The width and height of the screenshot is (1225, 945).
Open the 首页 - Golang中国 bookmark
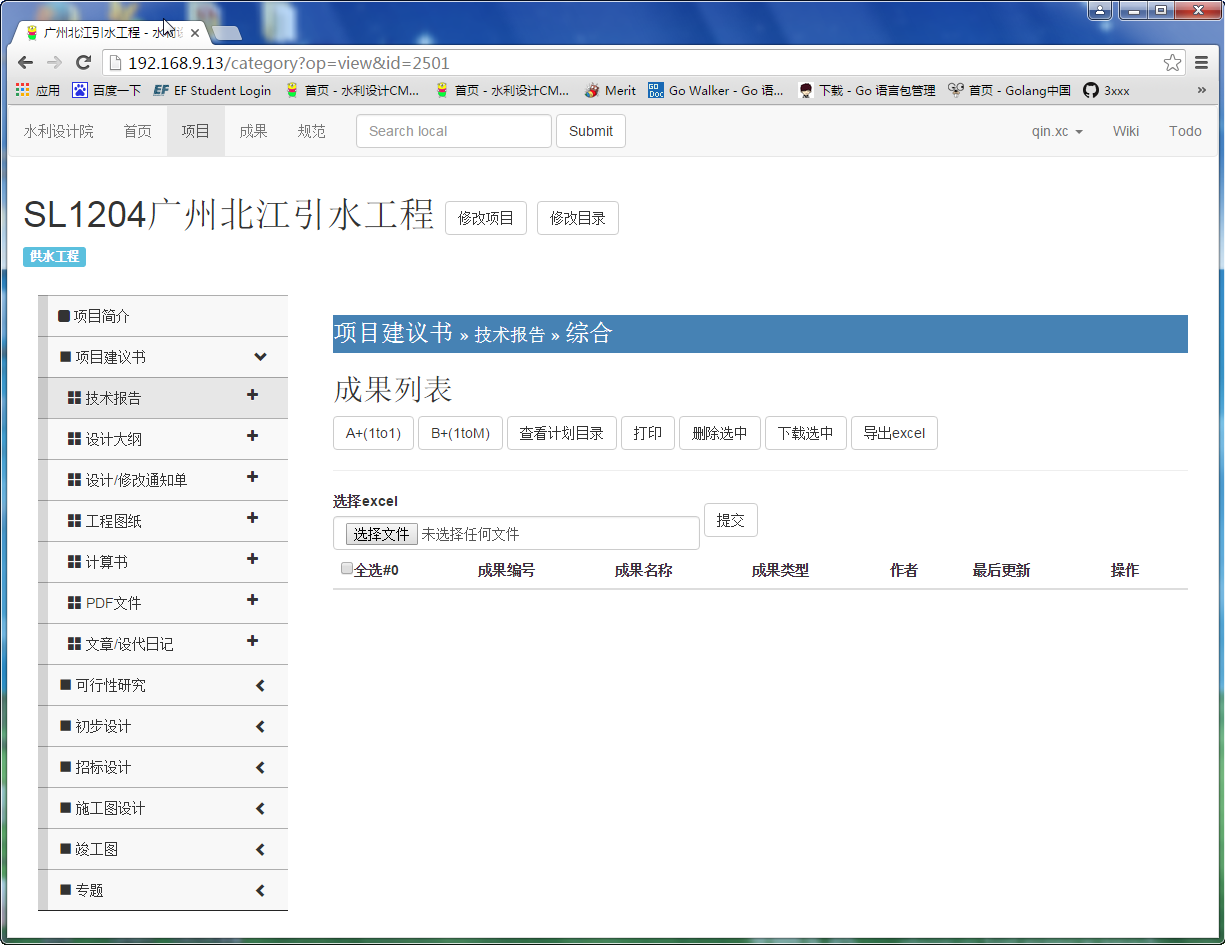(1010, 90)
